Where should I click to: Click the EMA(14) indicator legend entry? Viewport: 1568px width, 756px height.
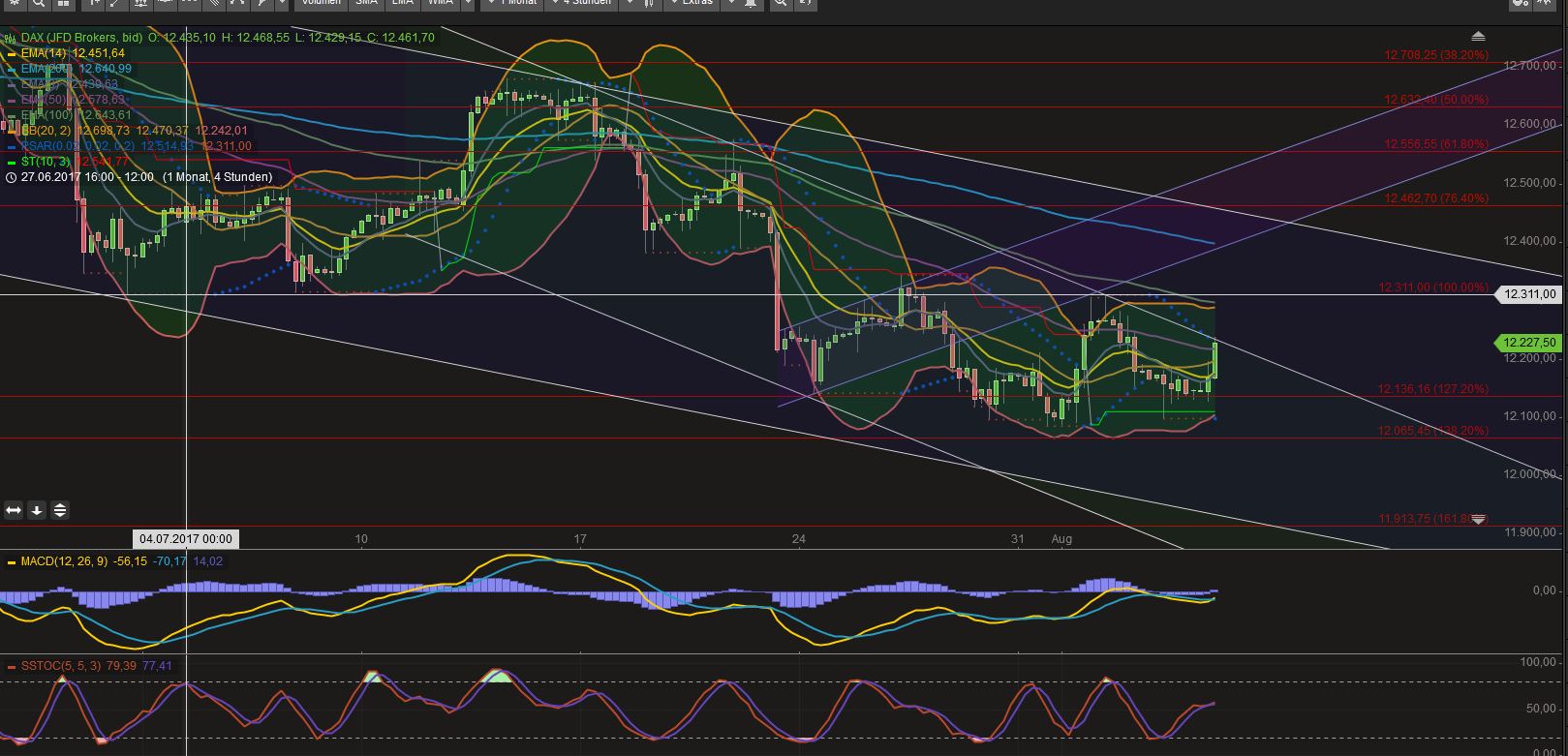[x=72, y=53]
